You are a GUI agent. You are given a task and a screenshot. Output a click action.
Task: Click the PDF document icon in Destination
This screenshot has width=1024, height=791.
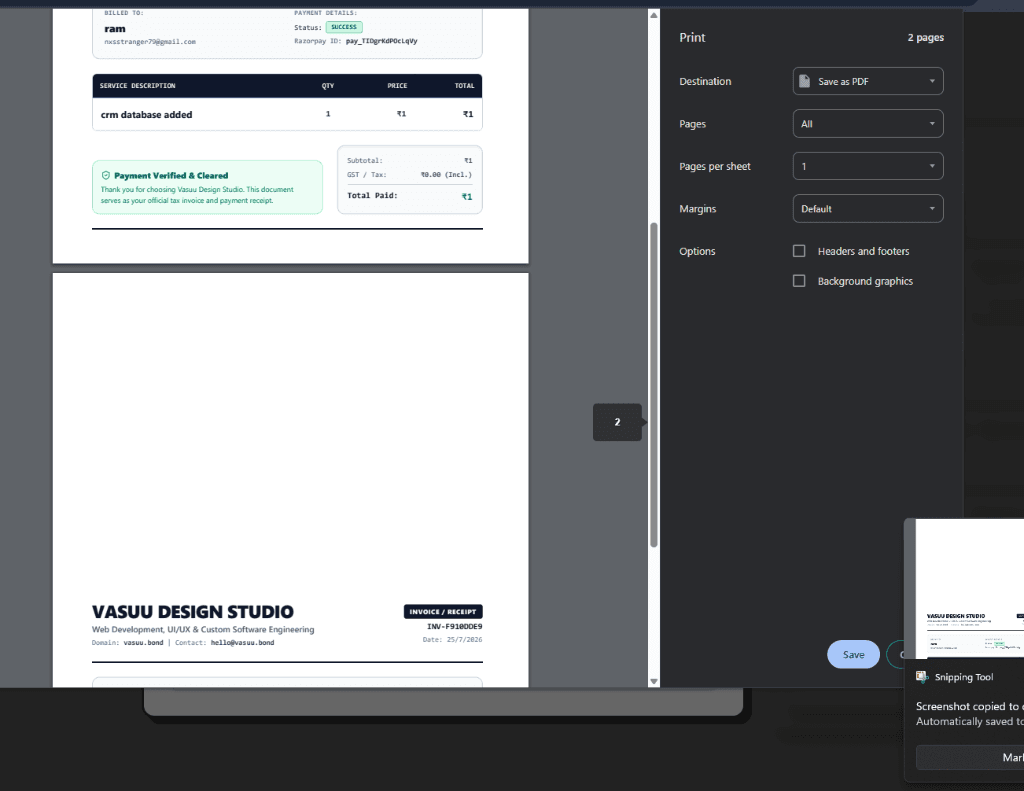coord(805,81)
